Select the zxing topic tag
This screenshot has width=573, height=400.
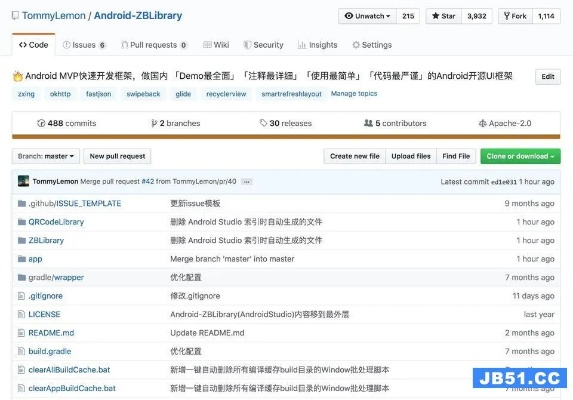pyautogui.click(x=26, y=94)
